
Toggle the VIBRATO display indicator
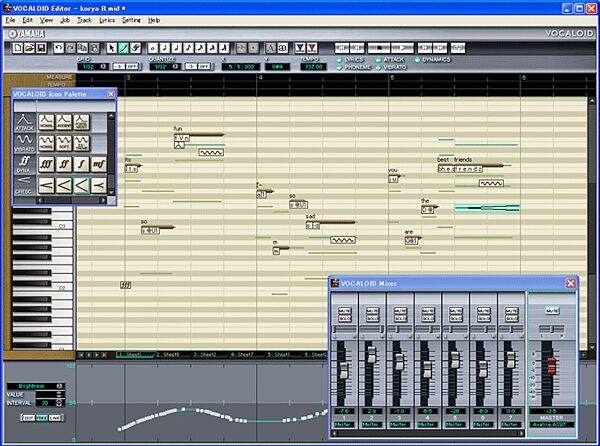(378, 67)
